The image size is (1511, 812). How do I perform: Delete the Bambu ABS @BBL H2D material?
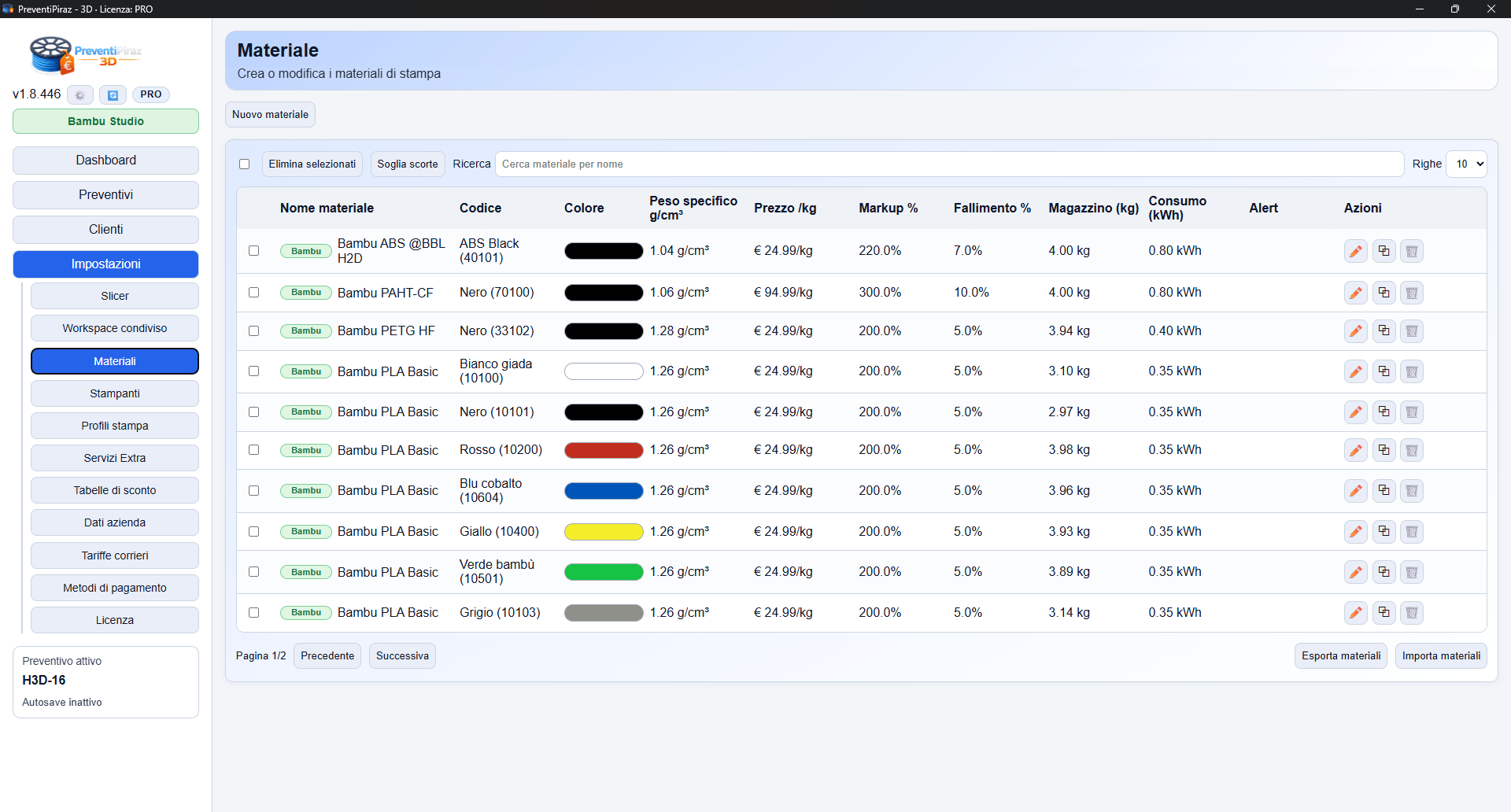pyautogui.click(x=1412, y=251)
